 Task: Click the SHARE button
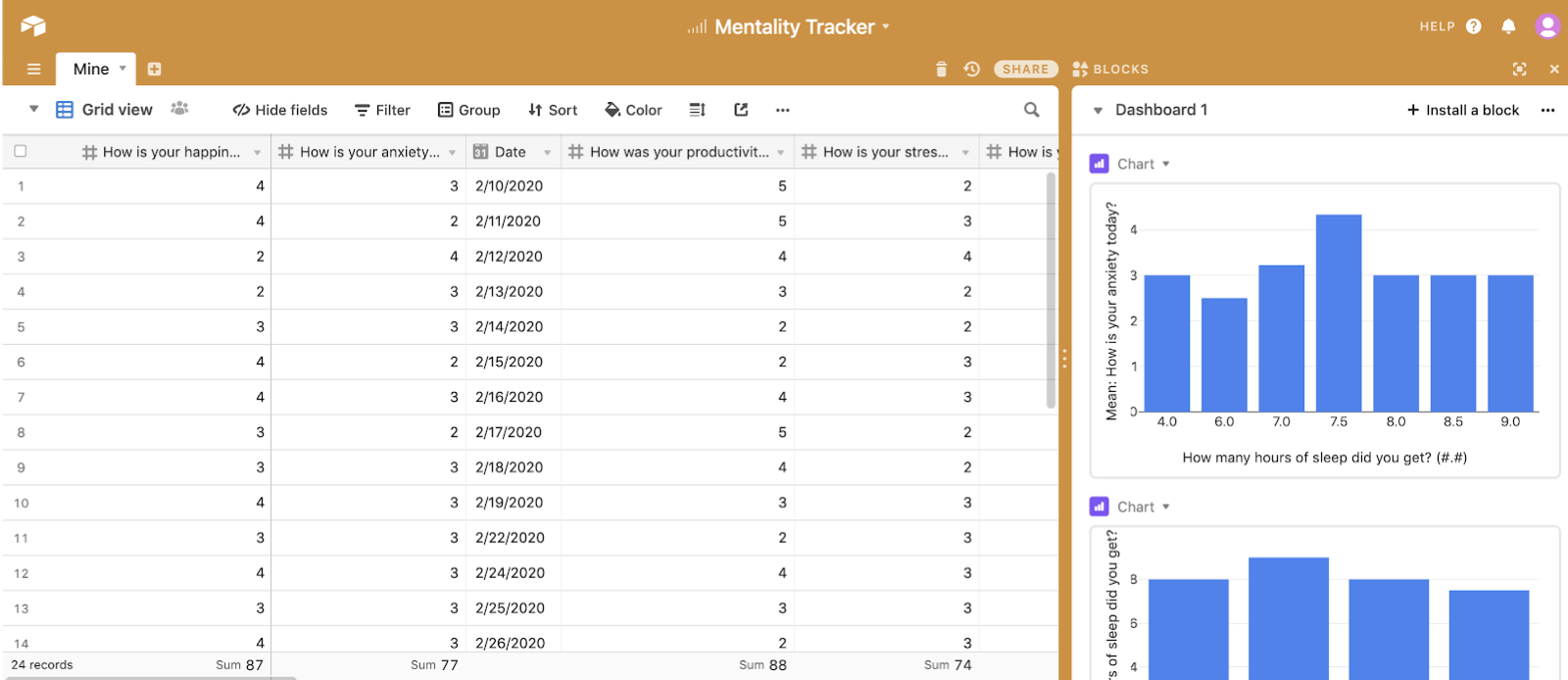tap(1026, 70)
